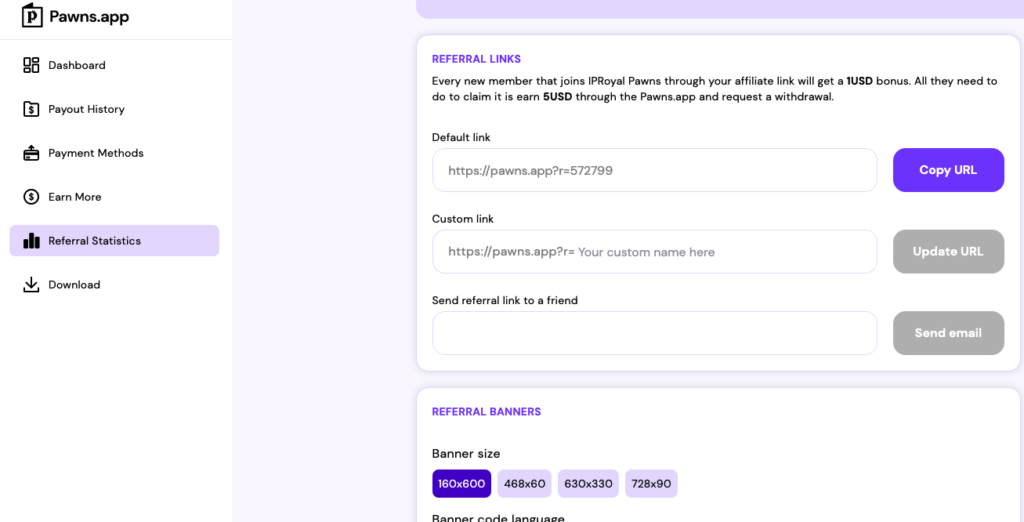Screen dimensions: 1024x522
Task: Click the Dashboard grid icon
Action: [x=31, y=65]
